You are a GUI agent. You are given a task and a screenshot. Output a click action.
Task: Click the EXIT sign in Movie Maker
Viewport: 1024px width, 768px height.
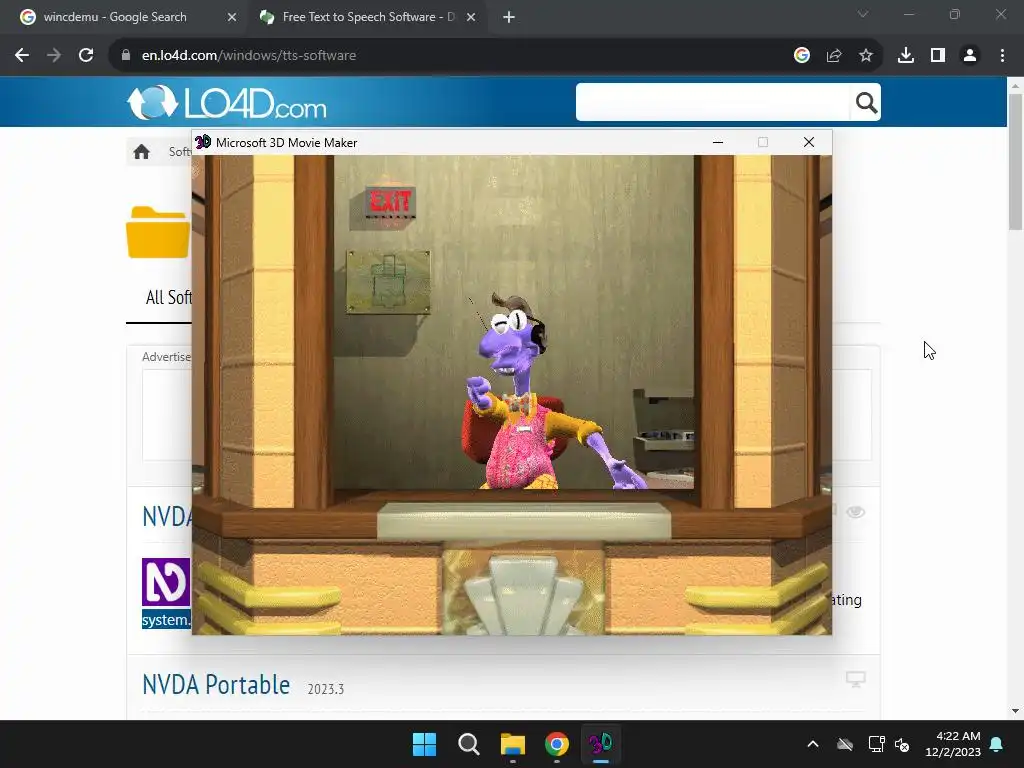coord(390,203)
